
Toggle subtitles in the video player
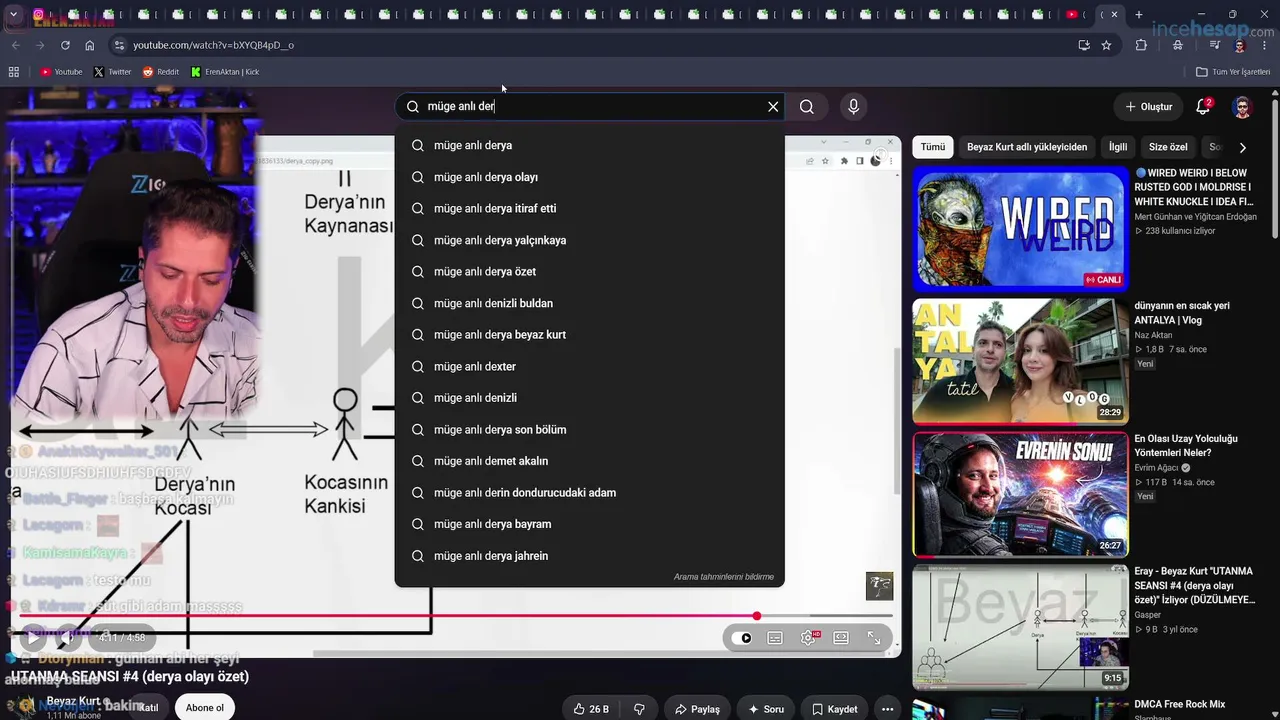click(775, 638)
